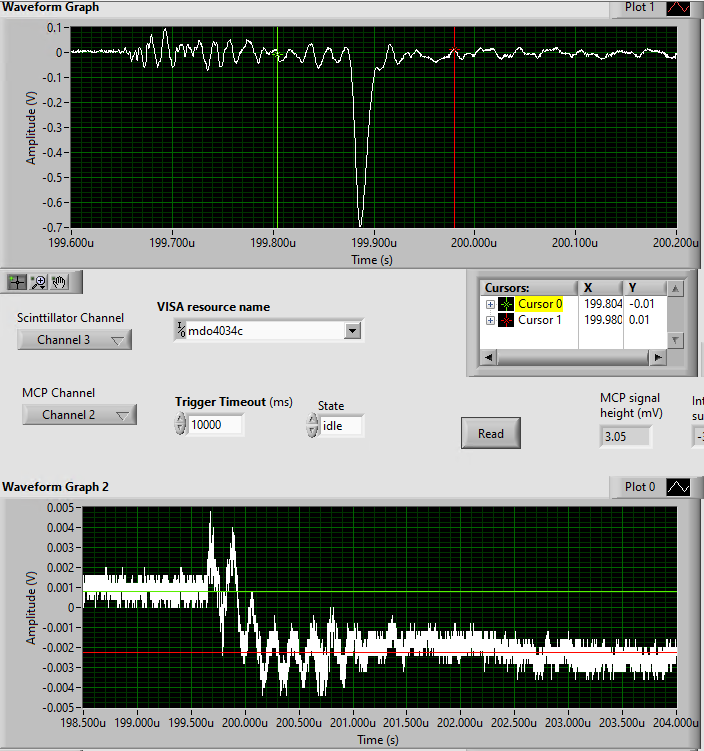
Task: Click the green Cursor 0 glyph in the legend
Action: click(x=506, y=304)
